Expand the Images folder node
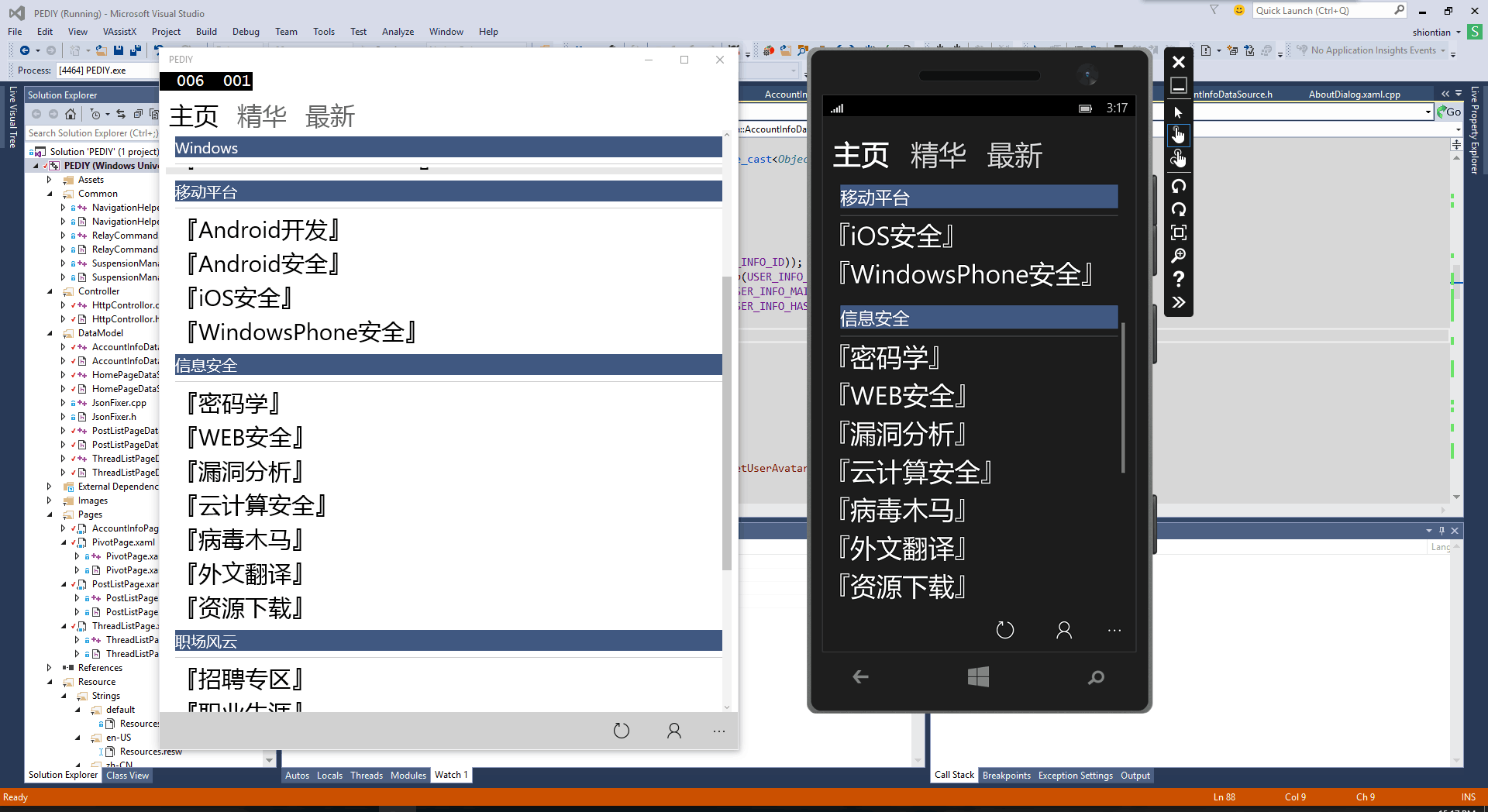The height and width of the screenshot is (812, 1488). pos(50,501)
